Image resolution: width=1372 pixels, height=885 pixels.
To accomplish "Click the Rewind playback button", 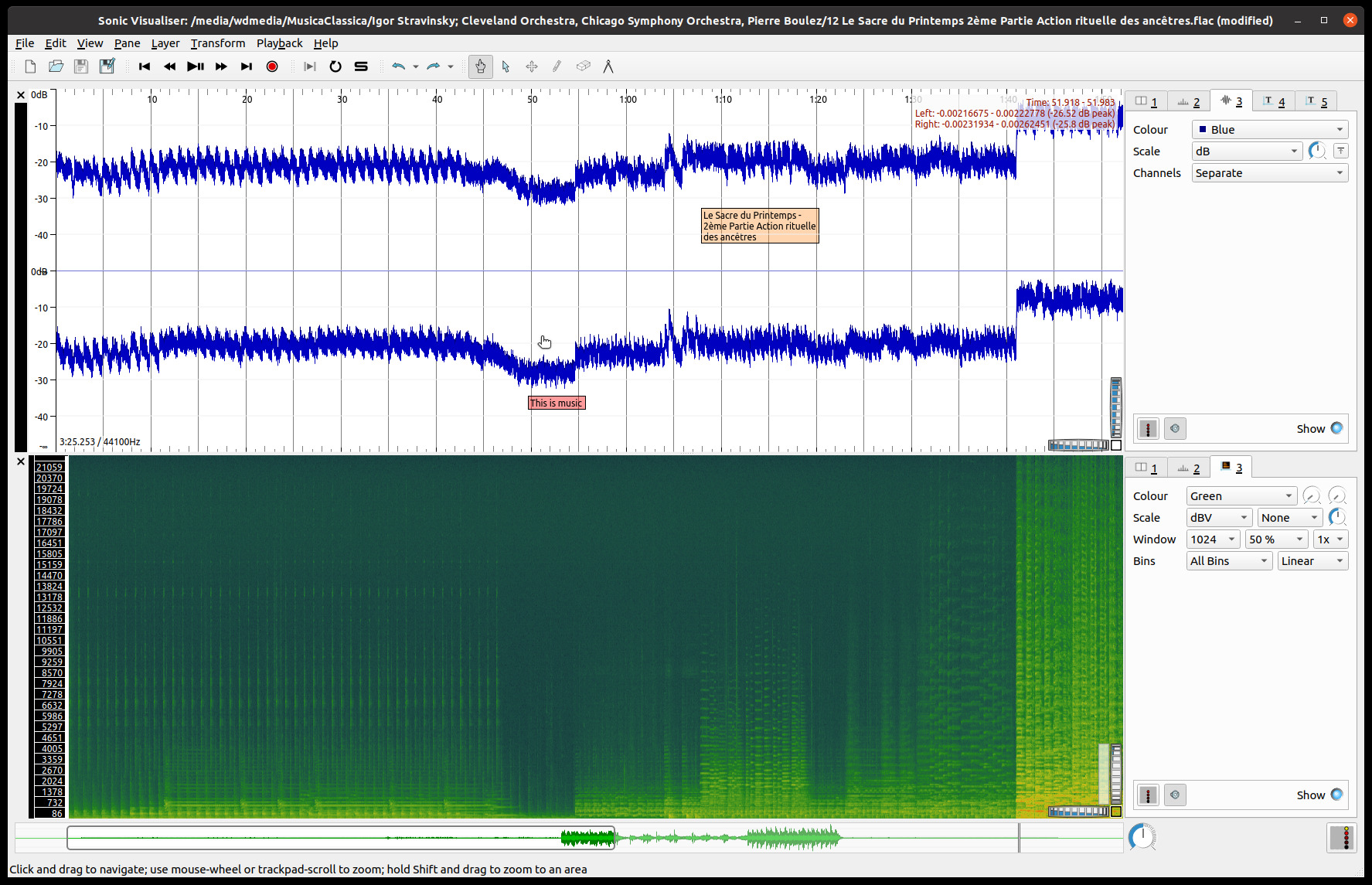I will (170, 66).
